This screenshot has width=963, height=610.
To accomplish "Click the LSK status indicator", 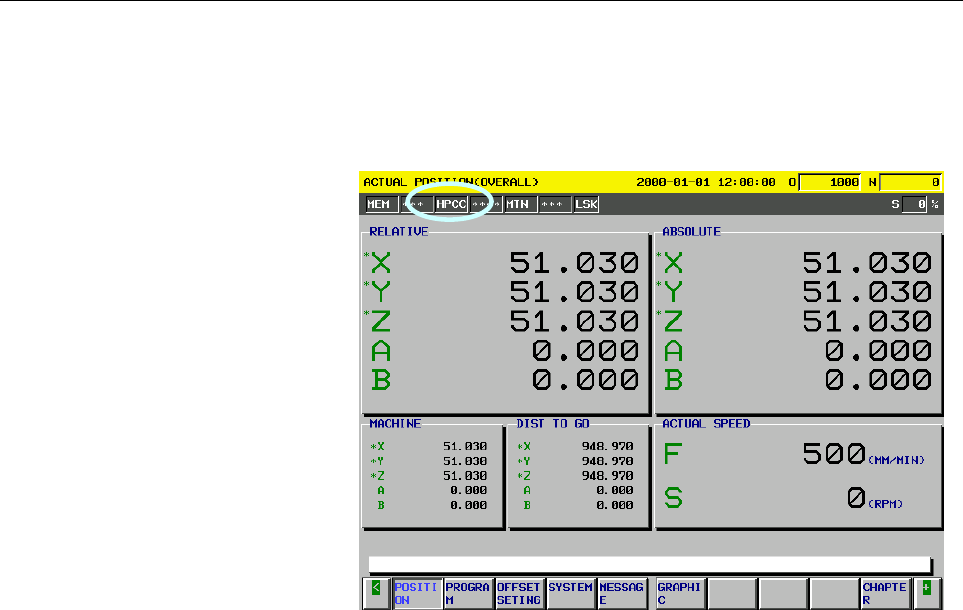I will [x=587, y=204].
